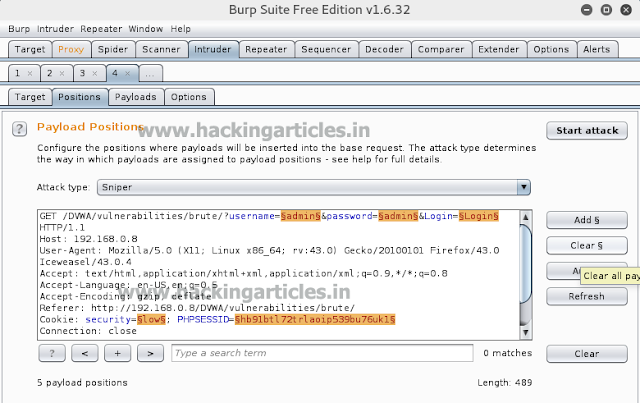Go to next search match '>' button
Screen dimensions: 640x403
tap(150, 353)
